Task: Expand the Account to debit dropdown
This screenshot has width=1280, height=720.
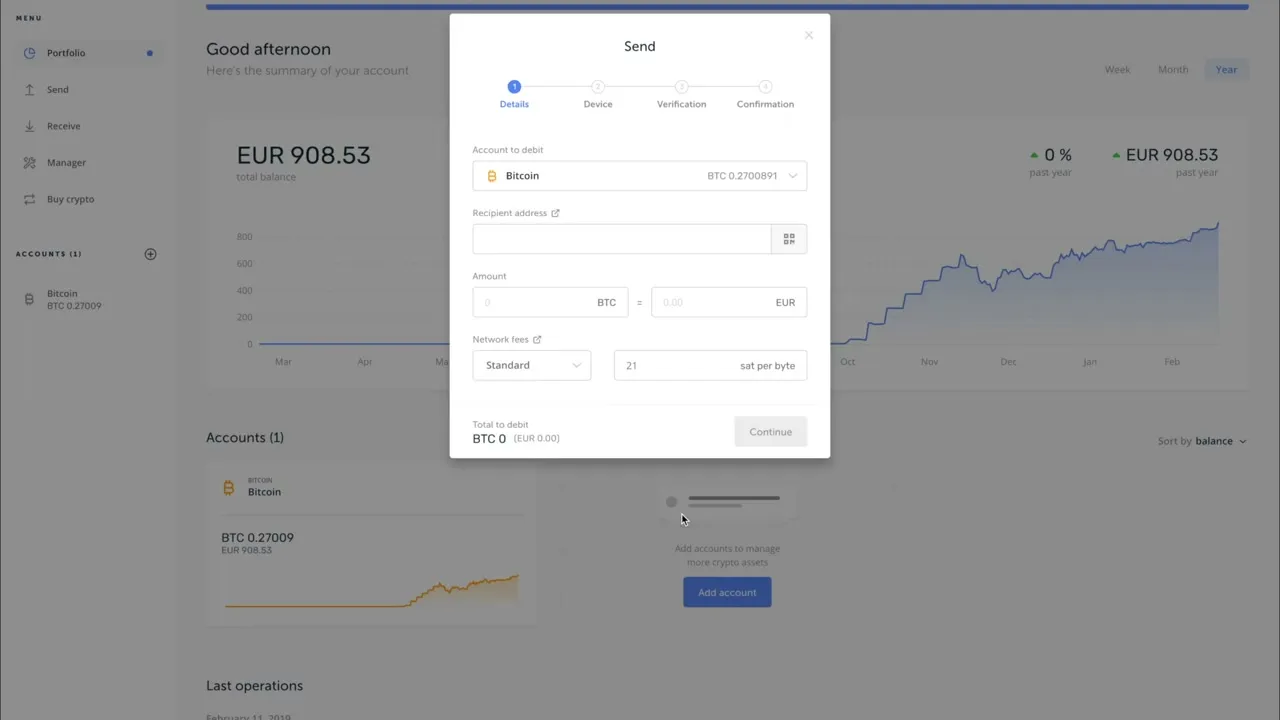Action: click(x=639, y=176)
